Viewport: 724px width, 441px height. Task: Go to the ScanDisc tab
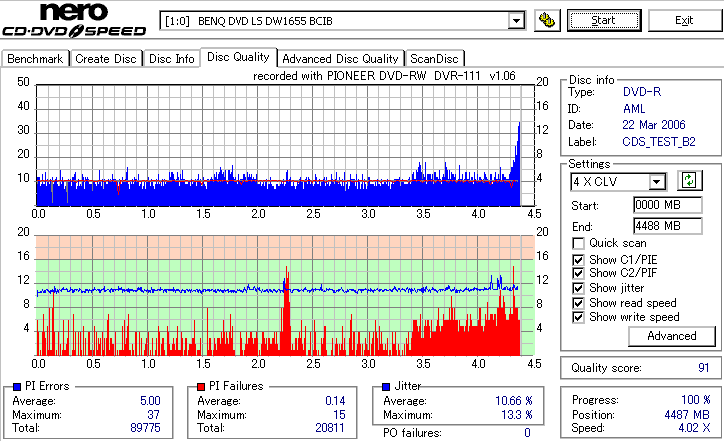[434, 59]
